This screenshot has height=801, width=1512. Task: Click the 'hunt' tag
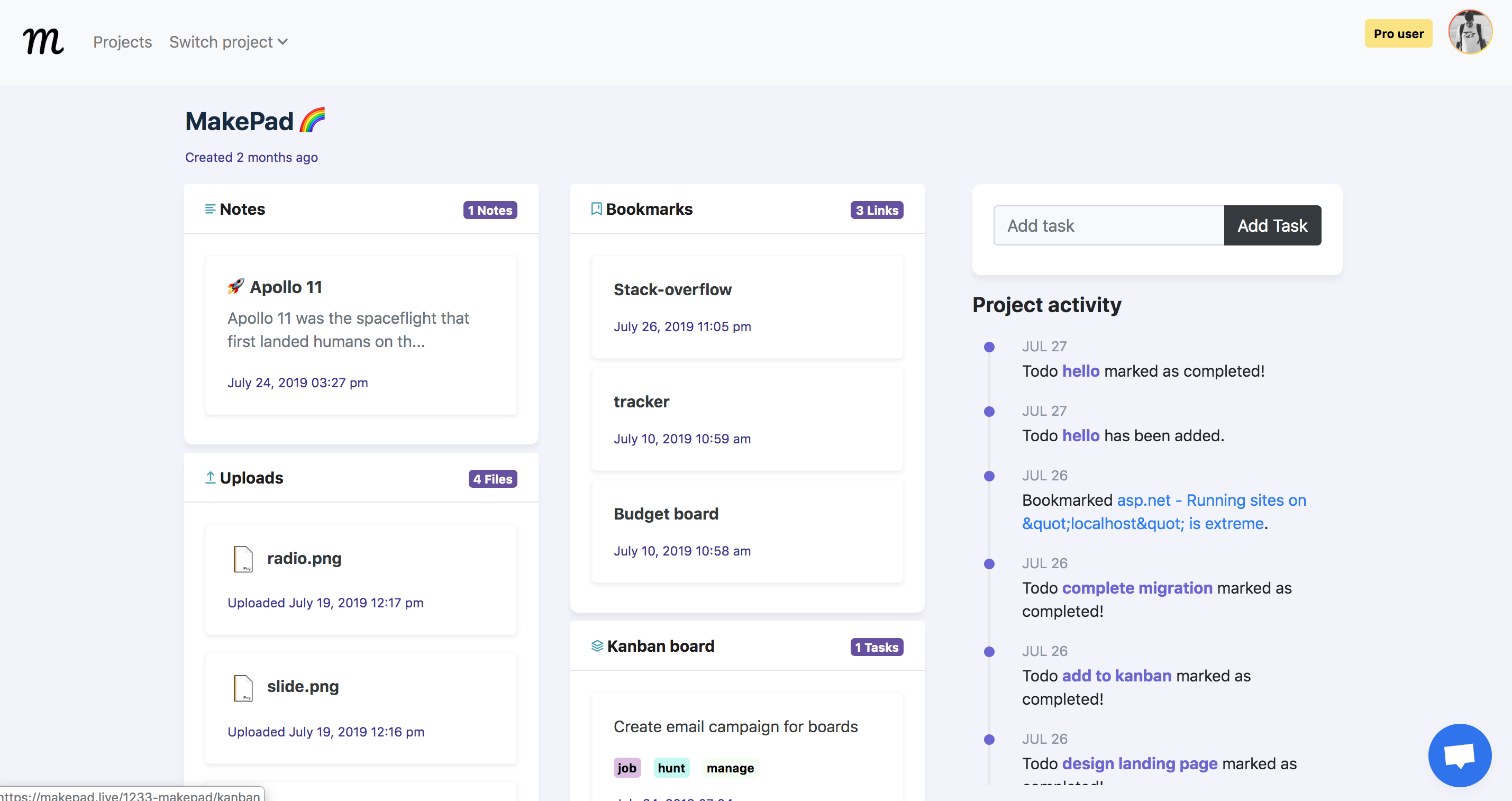(x=671, y=768)
